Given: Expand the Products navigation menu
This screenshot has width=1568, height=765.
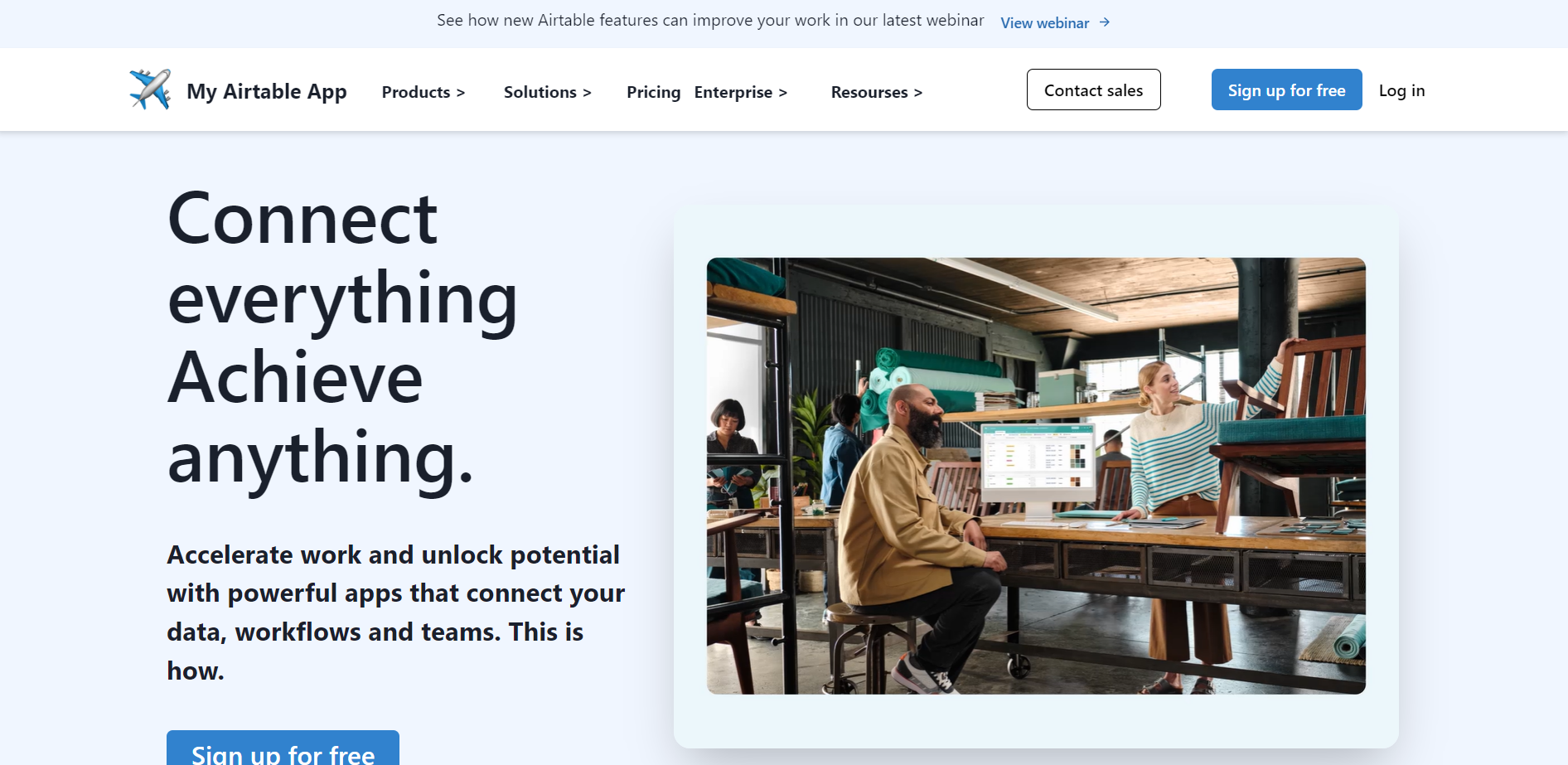Looking at the screenshot, I should pyautogui.click(x=423, y=92).
